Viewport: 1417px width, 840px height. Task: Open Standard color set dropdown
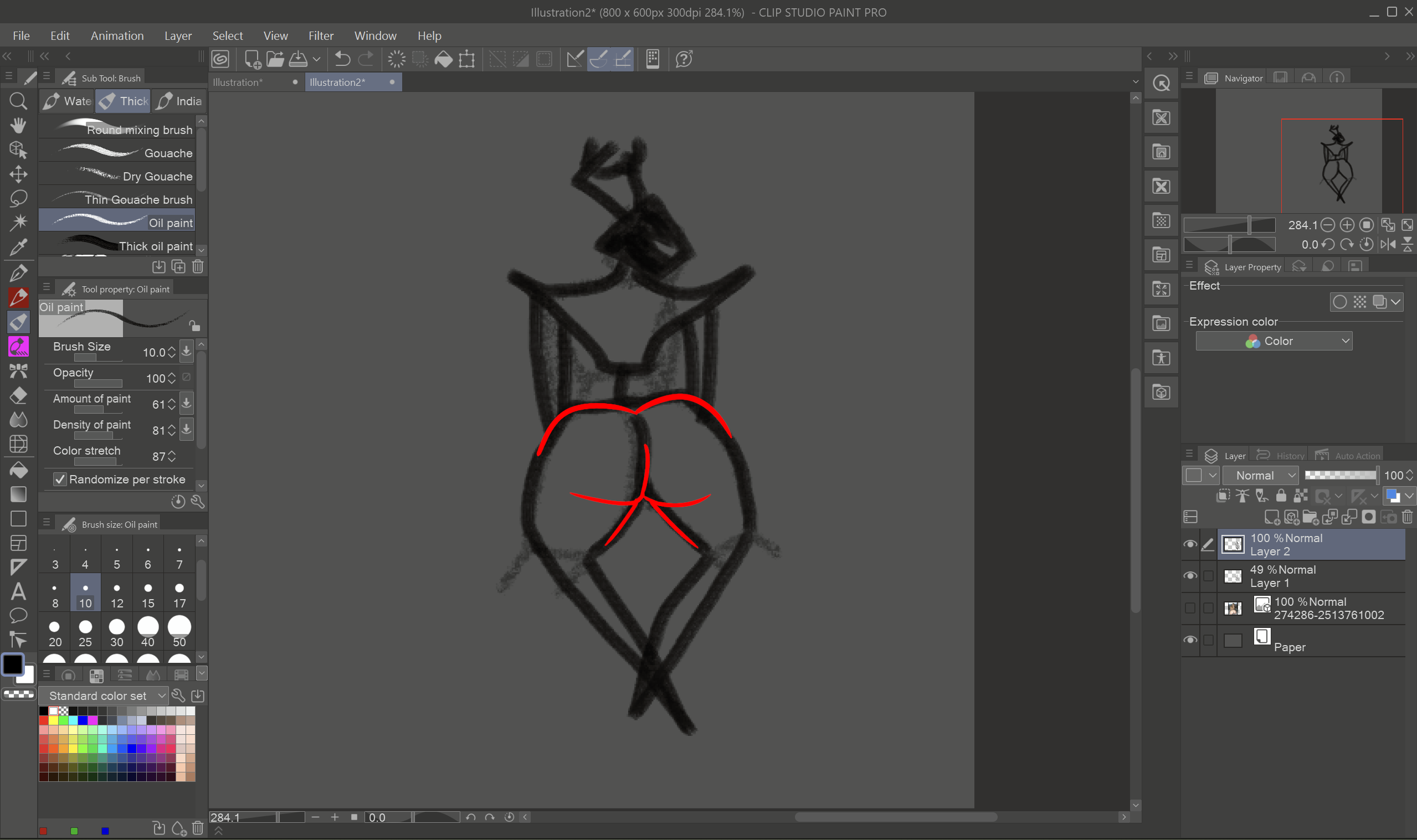pyautogui.click(x=103, y=695)
